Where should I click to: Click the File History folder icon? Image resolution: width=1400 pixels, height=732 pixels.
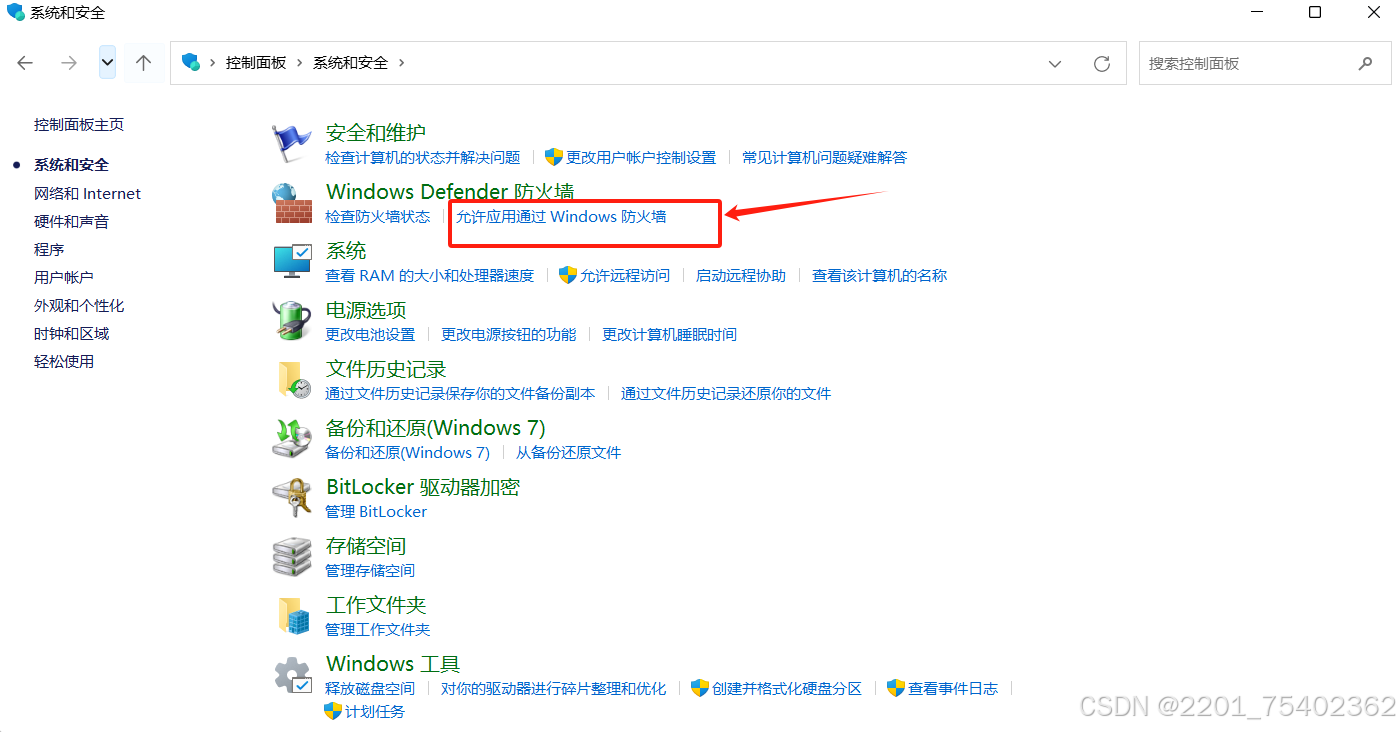292,380
